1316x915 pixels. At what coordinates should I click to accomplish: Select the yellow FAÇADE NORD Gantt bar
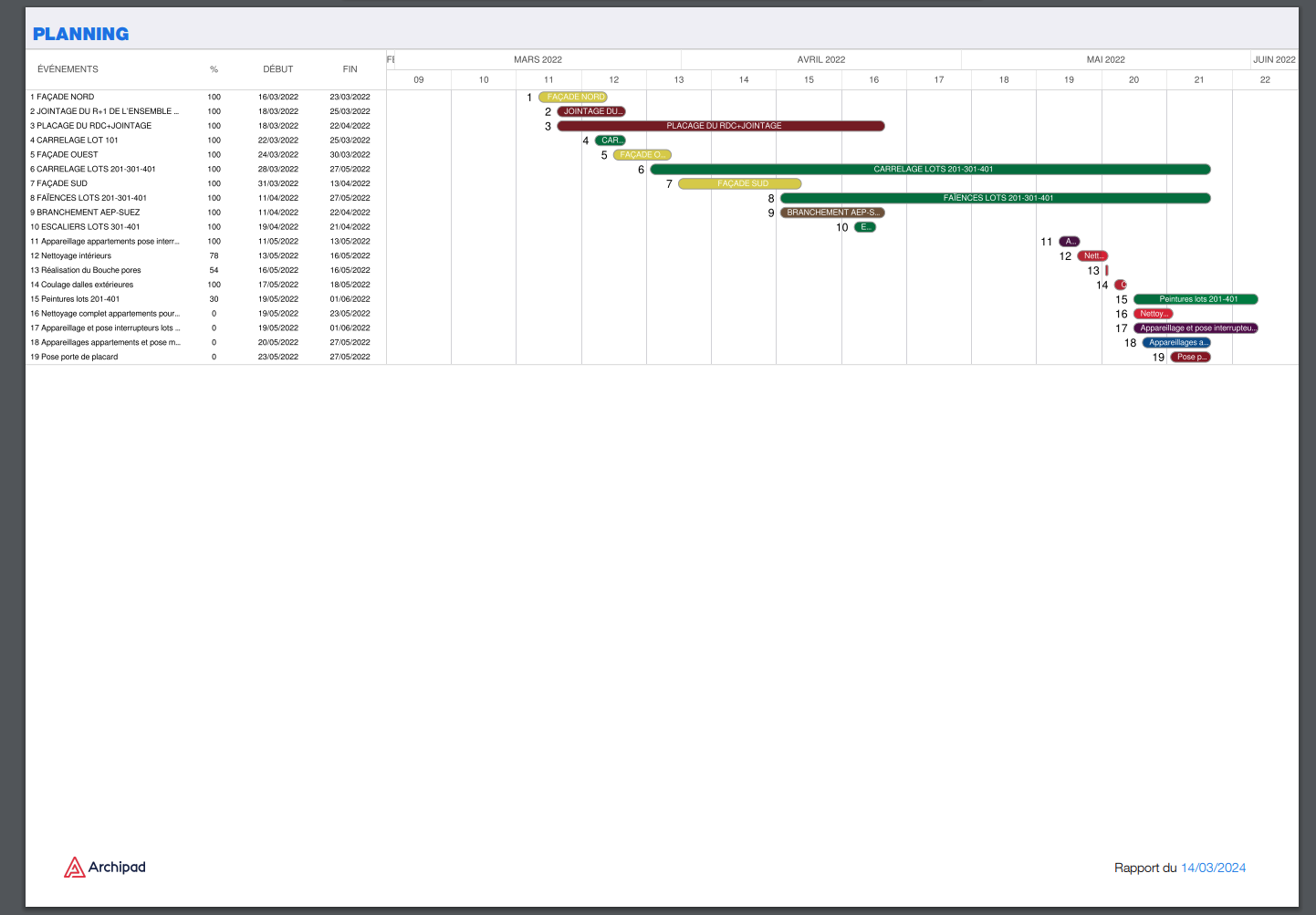coord(573,97)
